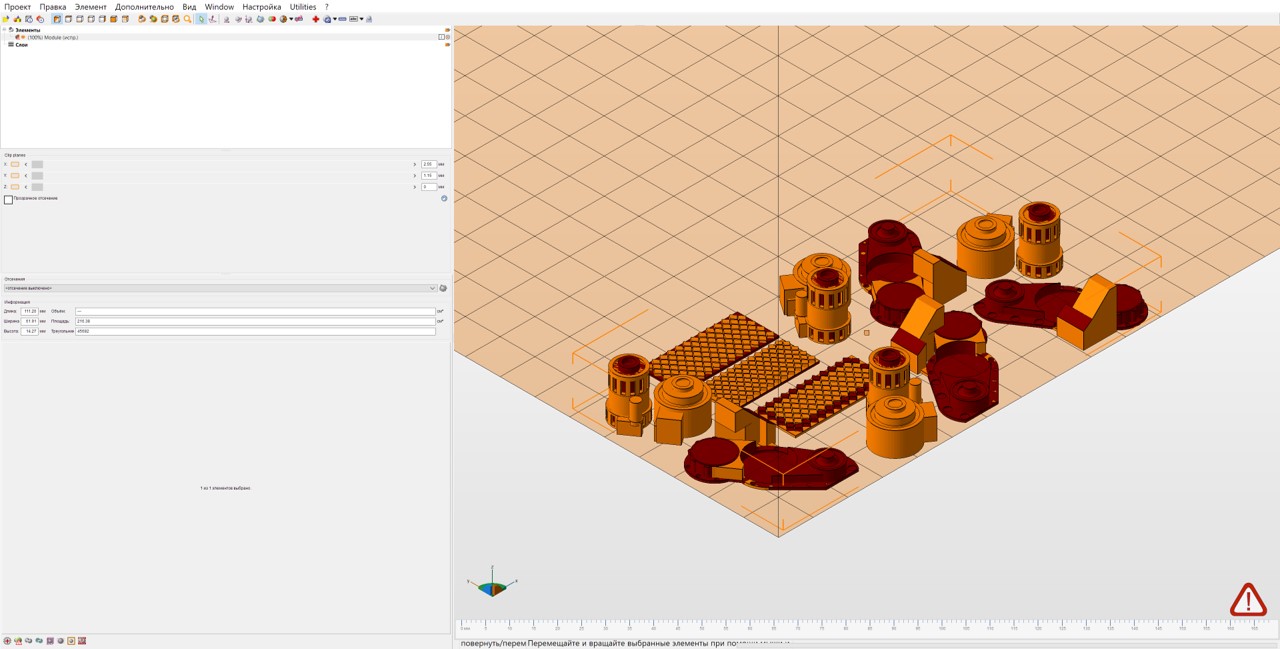
Task: Click the magnifier zoom icon in toolbar
Action: (x=187, y=19)
